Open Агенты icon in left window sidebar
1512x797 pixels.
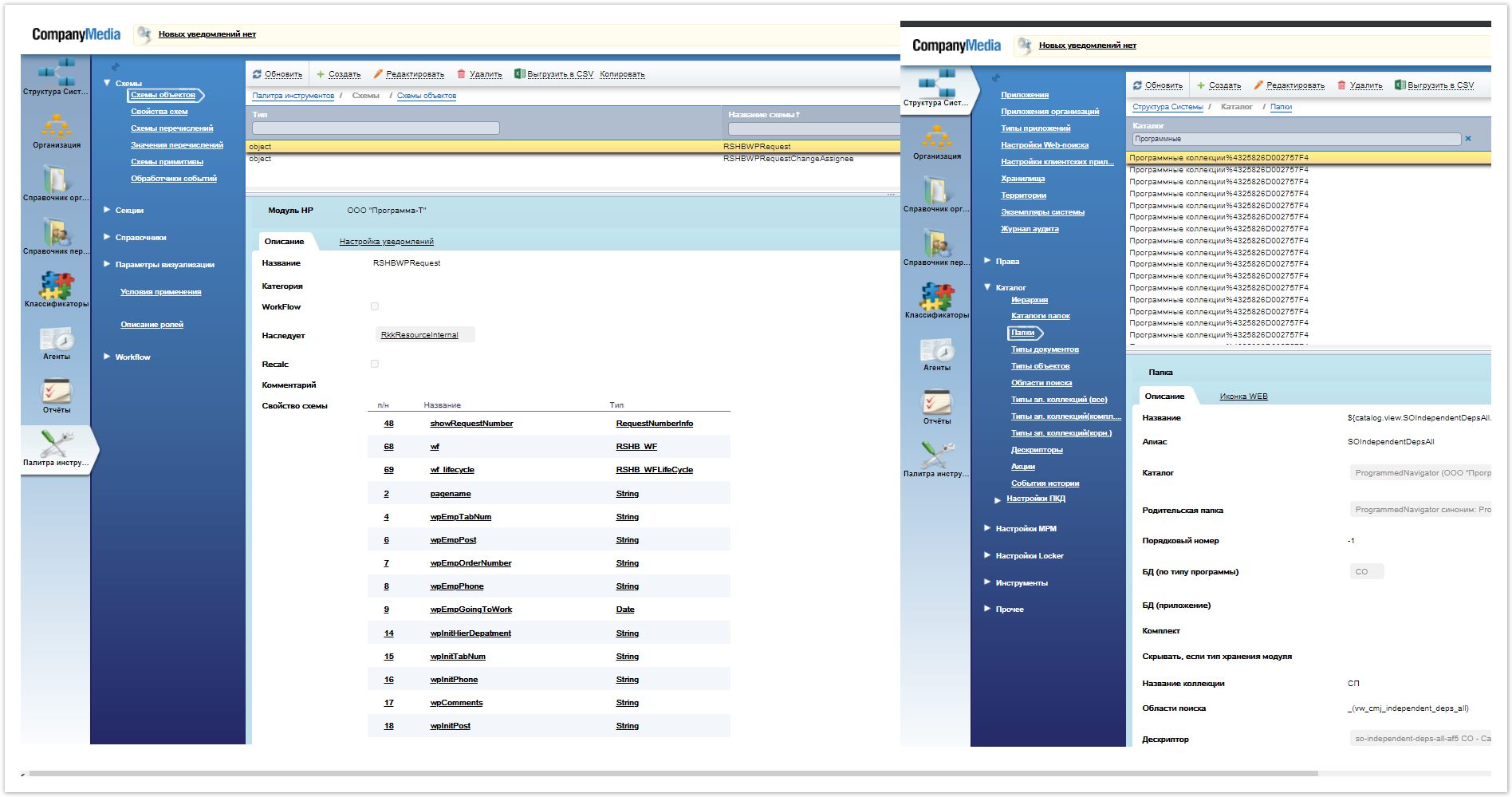[56, 338]
